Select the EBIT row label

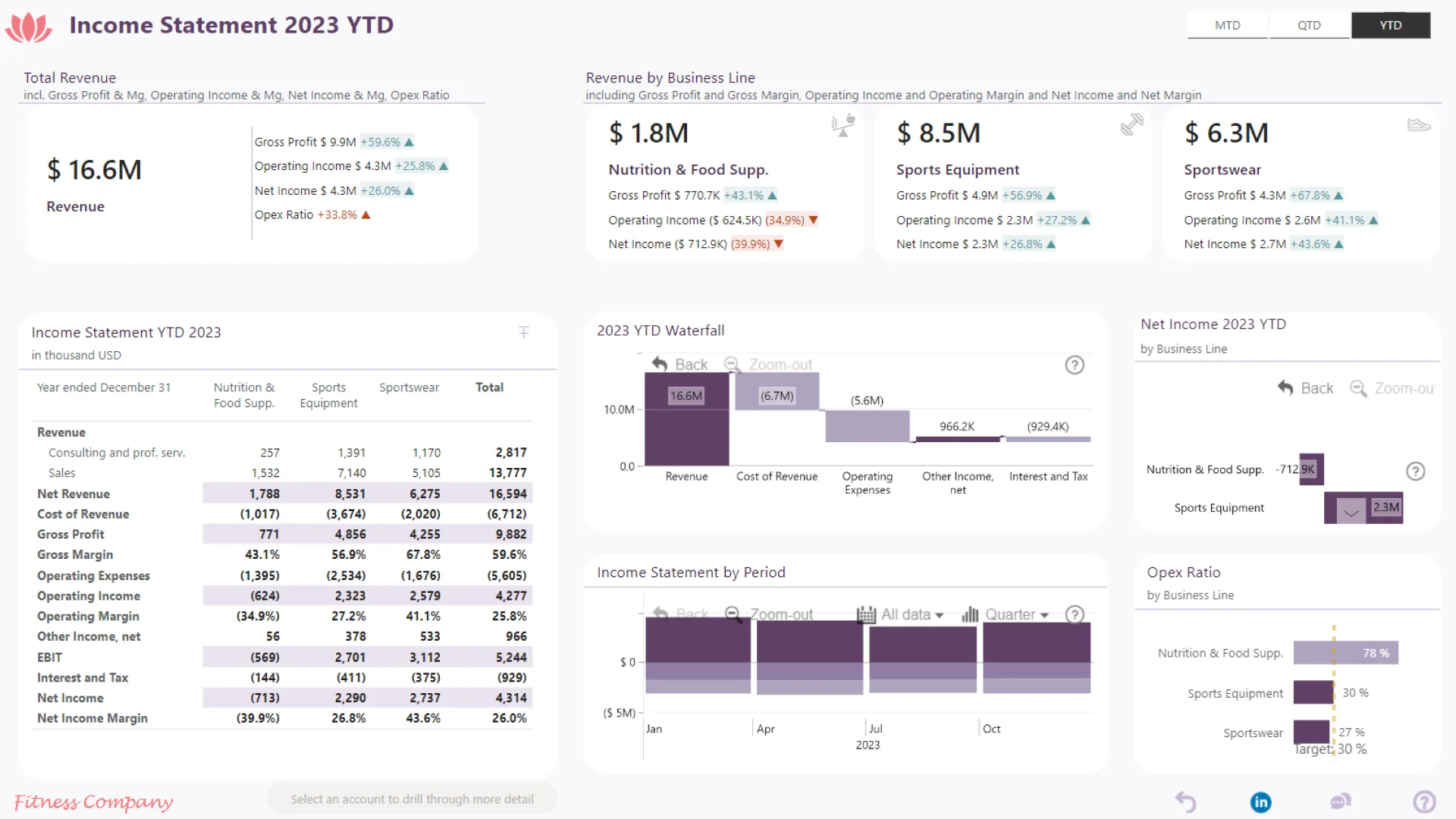pyautogui.click(x=49, y=657)
